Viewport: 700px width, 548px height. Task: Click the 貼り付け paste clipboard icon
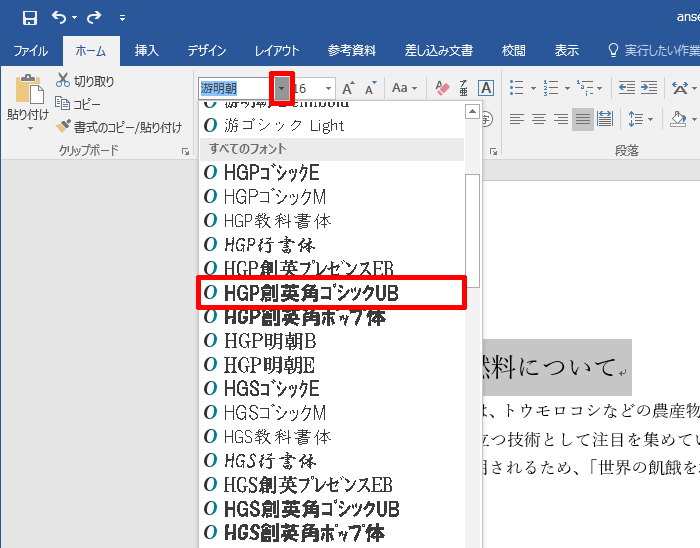point(29,89)
